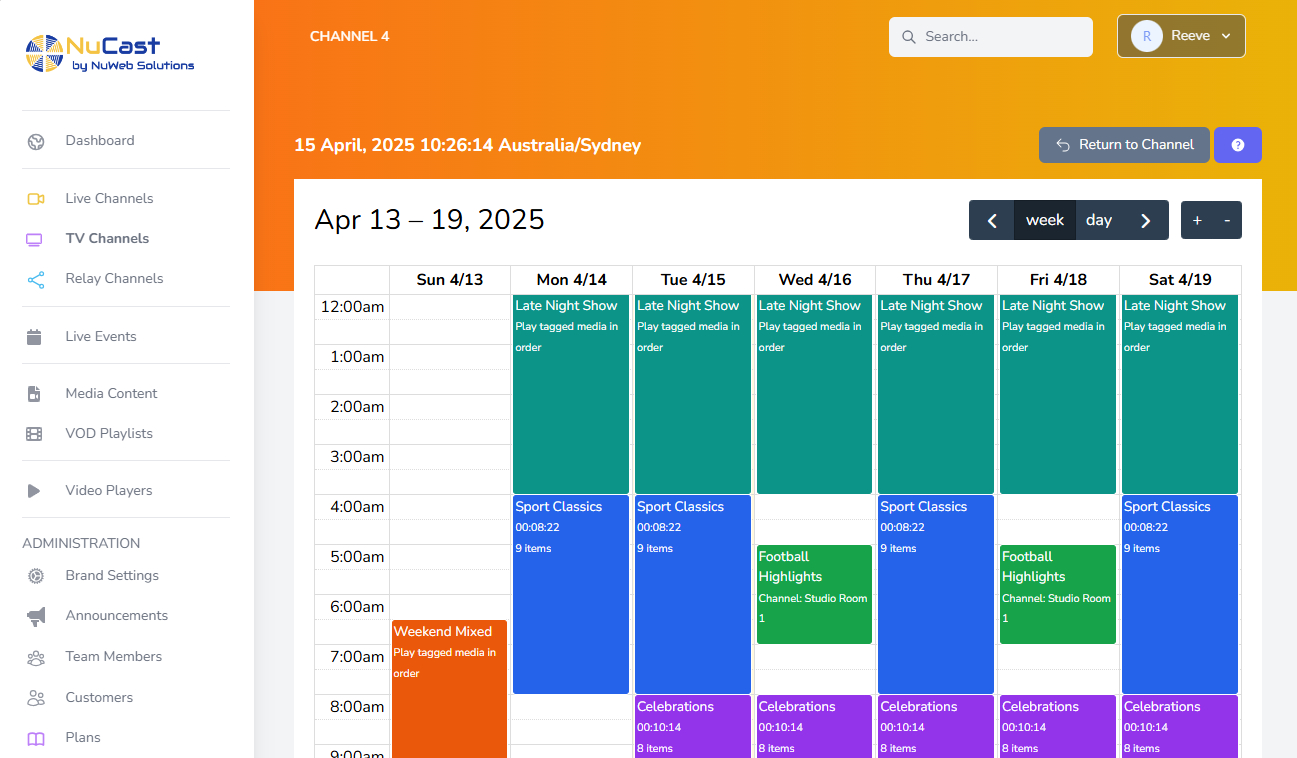This screenshot has height=758, width=1297.
Task: Click the Live Channels camera icon
Action: [35, 199]
